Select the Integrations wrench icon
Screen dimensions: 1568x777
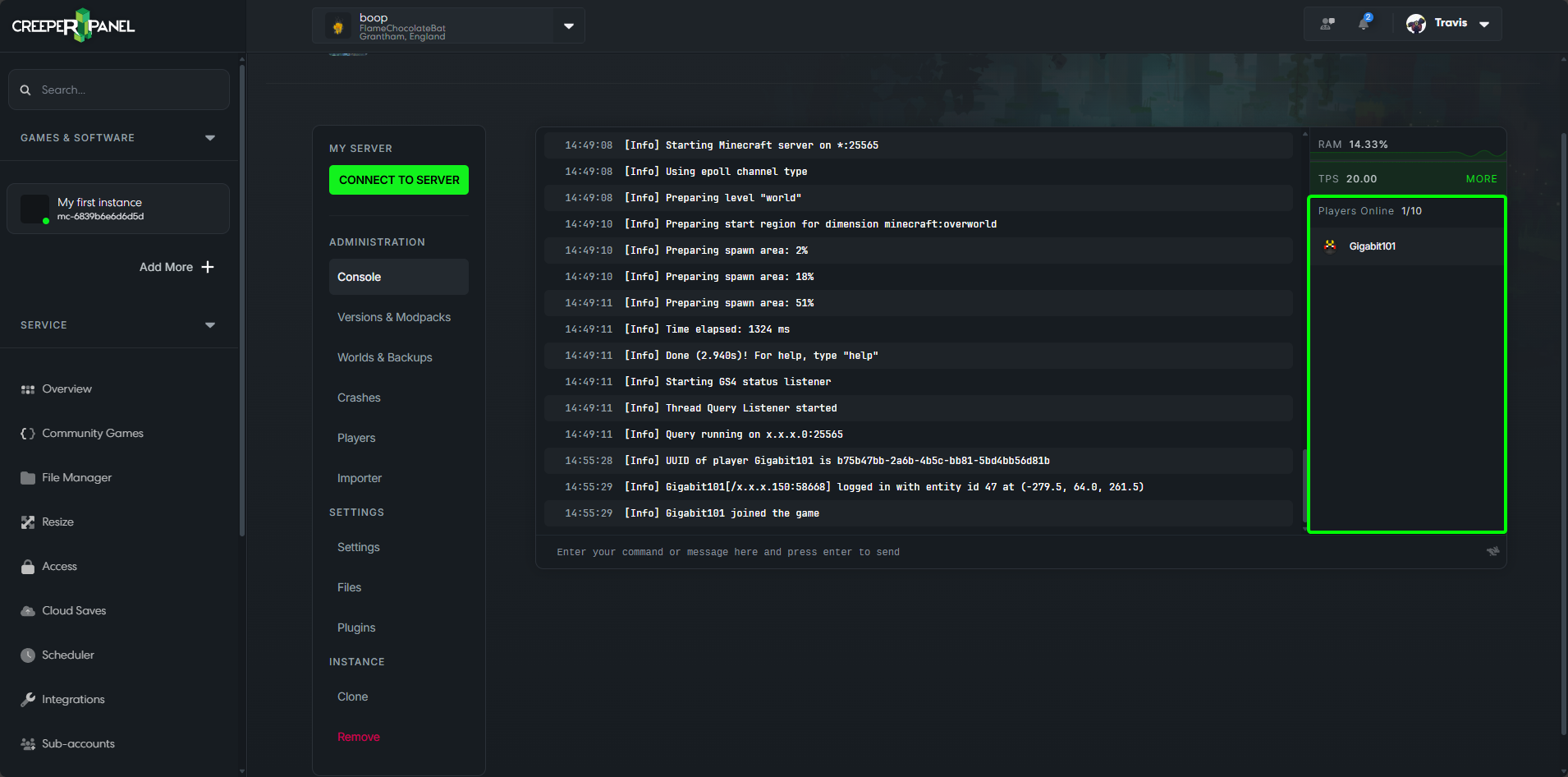pos(27,699)
